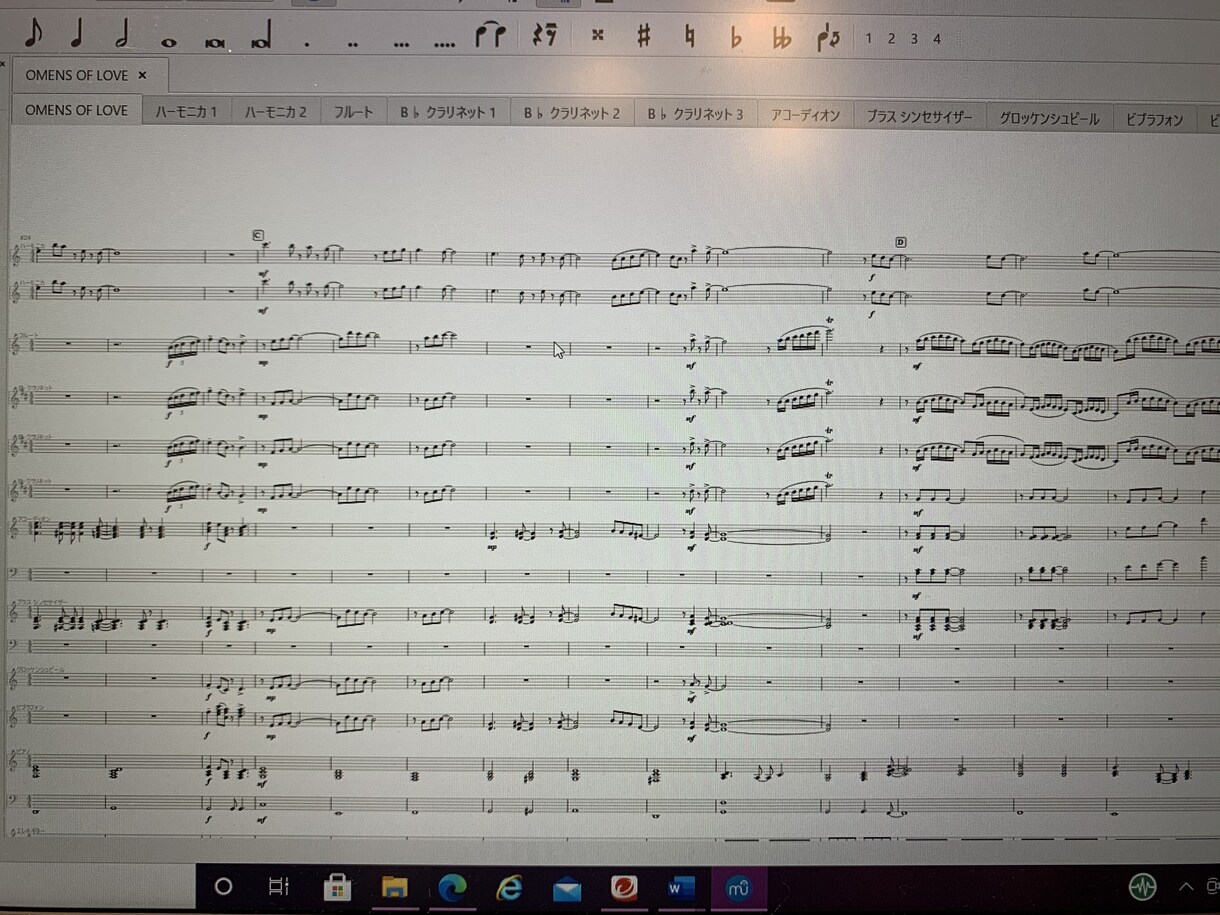Toggle voice 3 in note toolbar

914,39
